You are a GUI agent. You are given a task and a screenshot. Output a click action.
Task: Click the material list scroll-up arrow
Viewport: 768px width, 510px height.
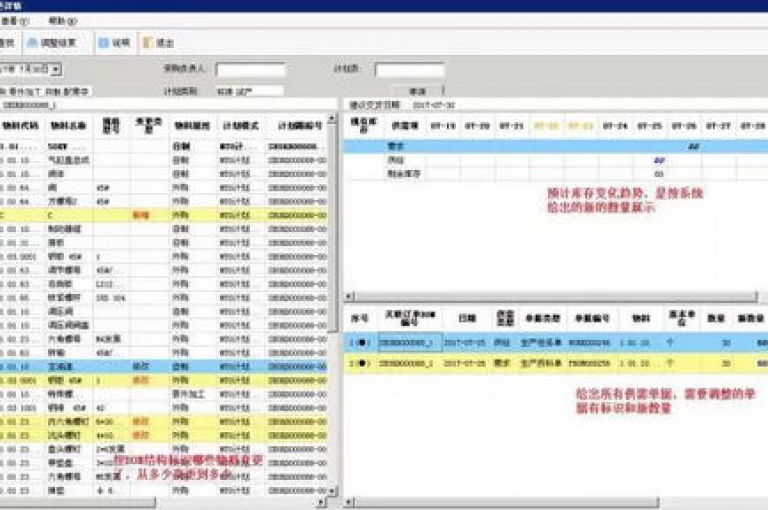click(332, 119)
